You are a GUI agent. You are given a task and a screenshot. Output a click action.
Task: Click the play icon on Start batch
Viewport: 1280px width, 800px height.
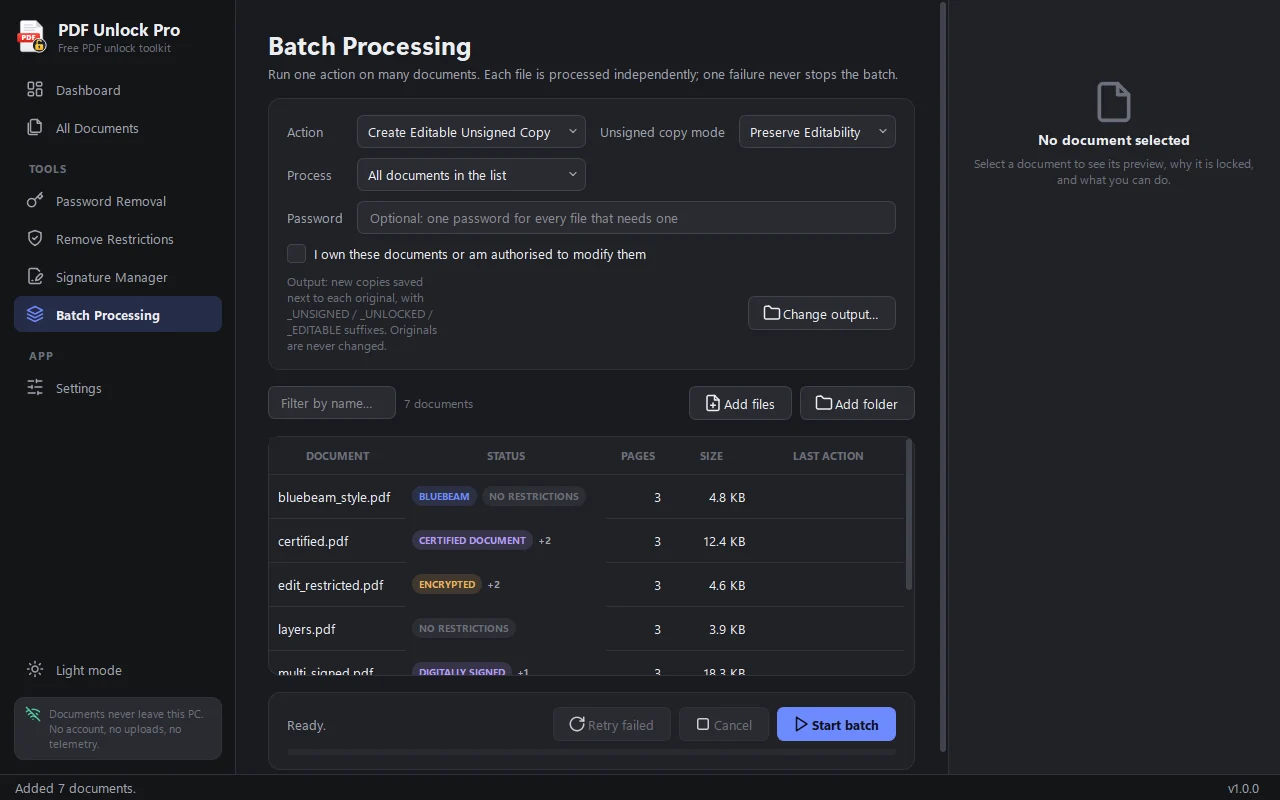pyautogui.click(x=801, y=724)
